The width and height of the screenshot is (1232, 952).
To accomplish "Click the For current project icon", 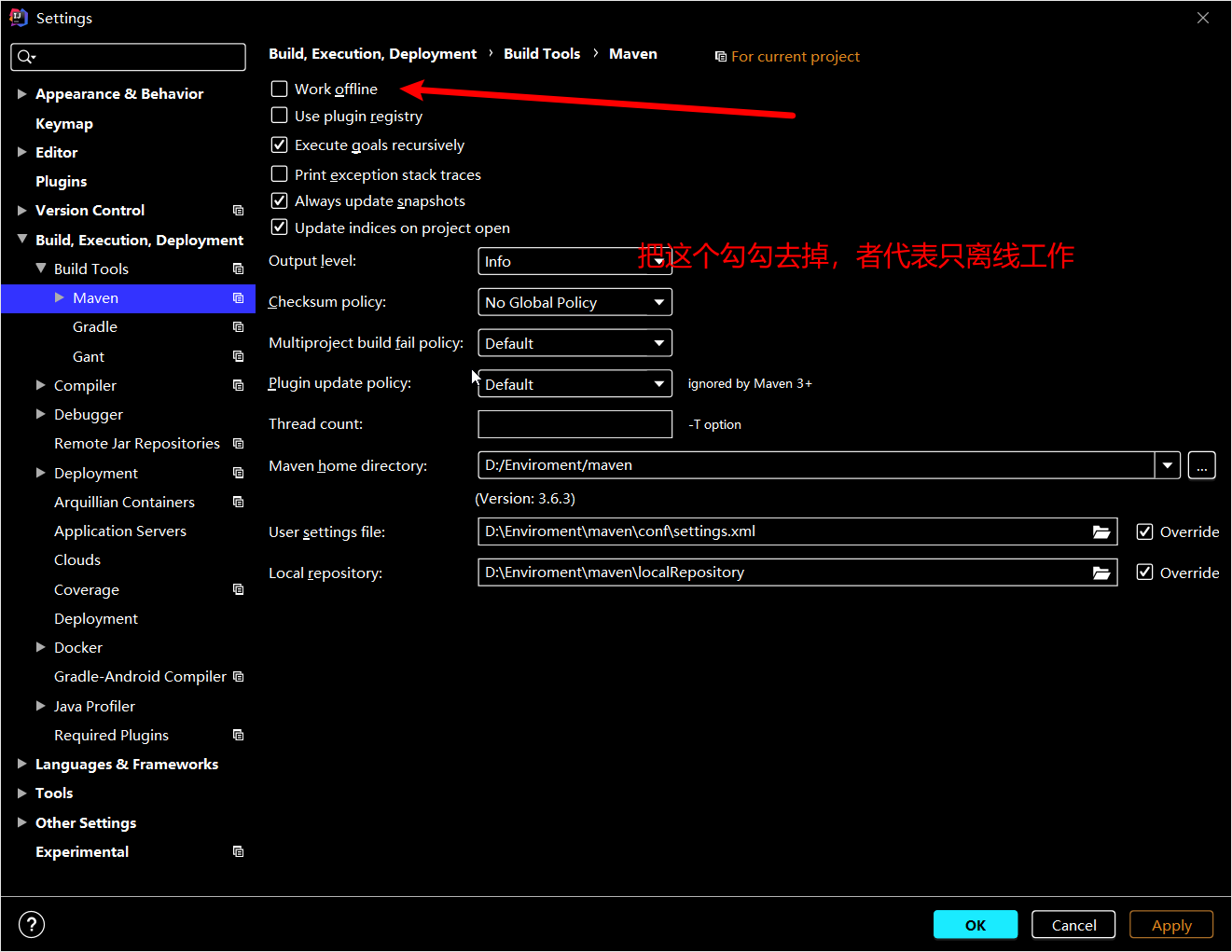I will 721,57.
